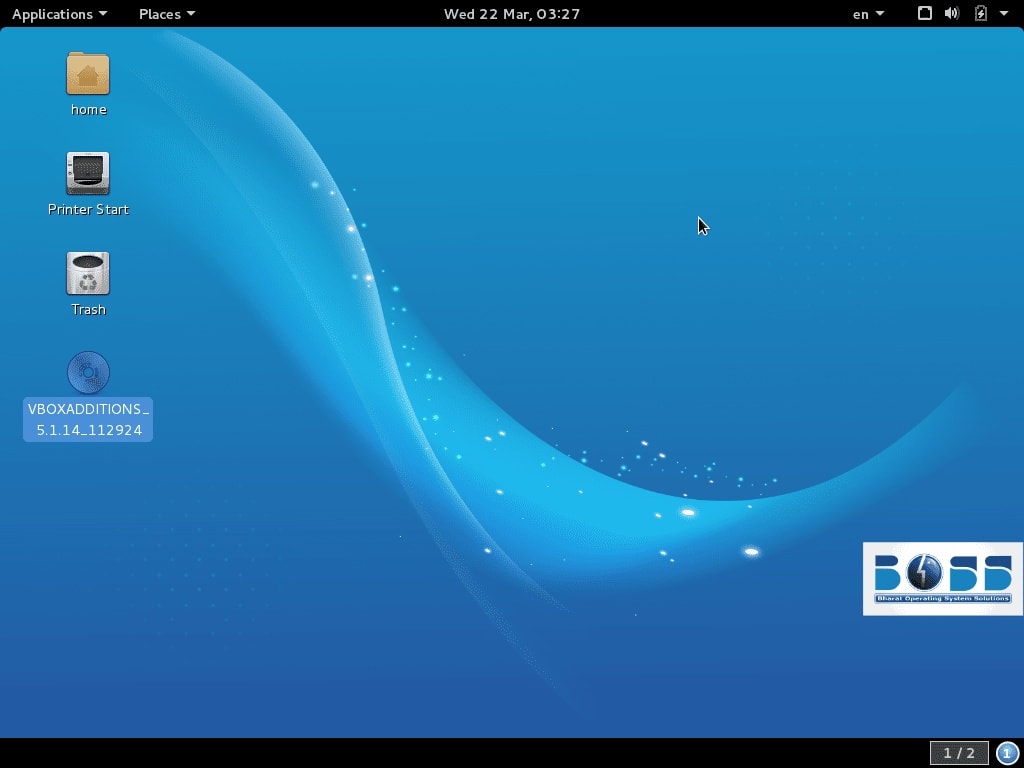This screenshot has height=768, width=1024.
Task: Open the en keyboard layout dropdown
Action: [x=868, y=14]
